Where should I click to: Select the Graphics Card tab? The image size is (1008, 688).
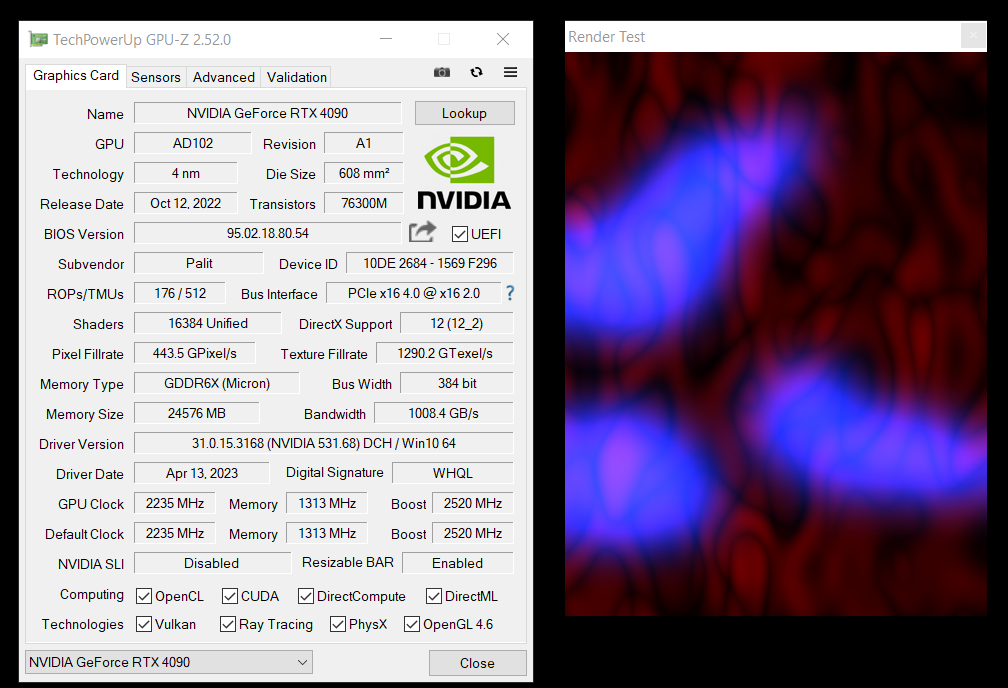point(76,75)
